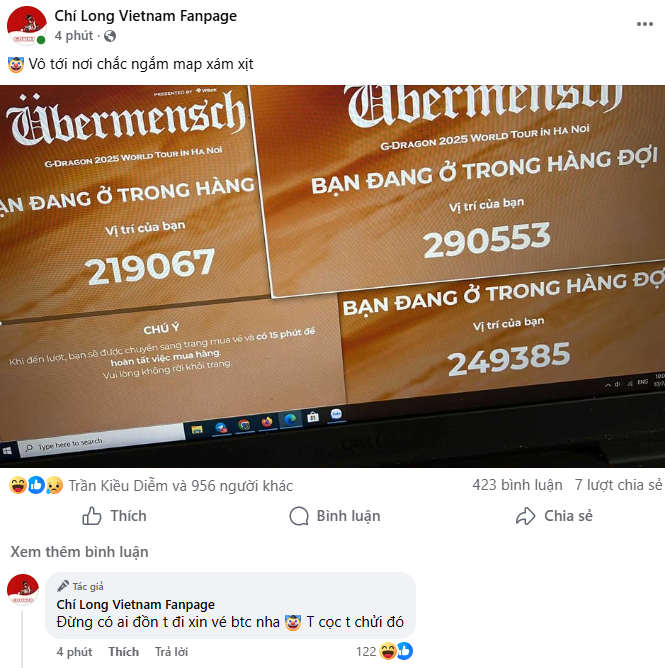Open the Übermensch queue photo
This screenshot has height=668, width=665.
point(332,276)
